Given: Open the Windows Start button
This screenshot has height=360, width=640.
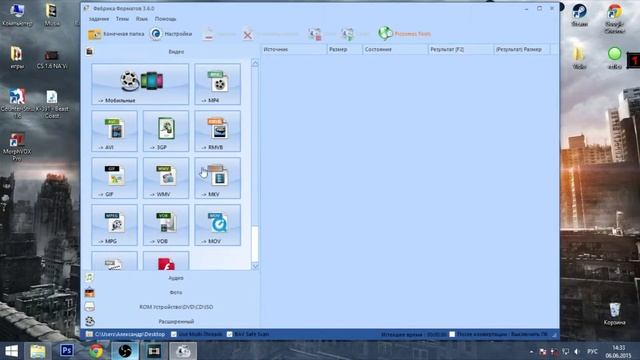Looking at the screenshot, I should click(x=11, y=351).
